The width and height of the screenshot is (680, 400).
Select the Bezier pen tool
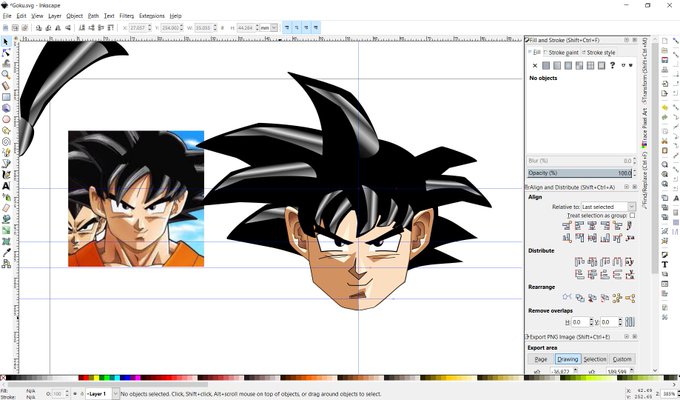(6, 163)
